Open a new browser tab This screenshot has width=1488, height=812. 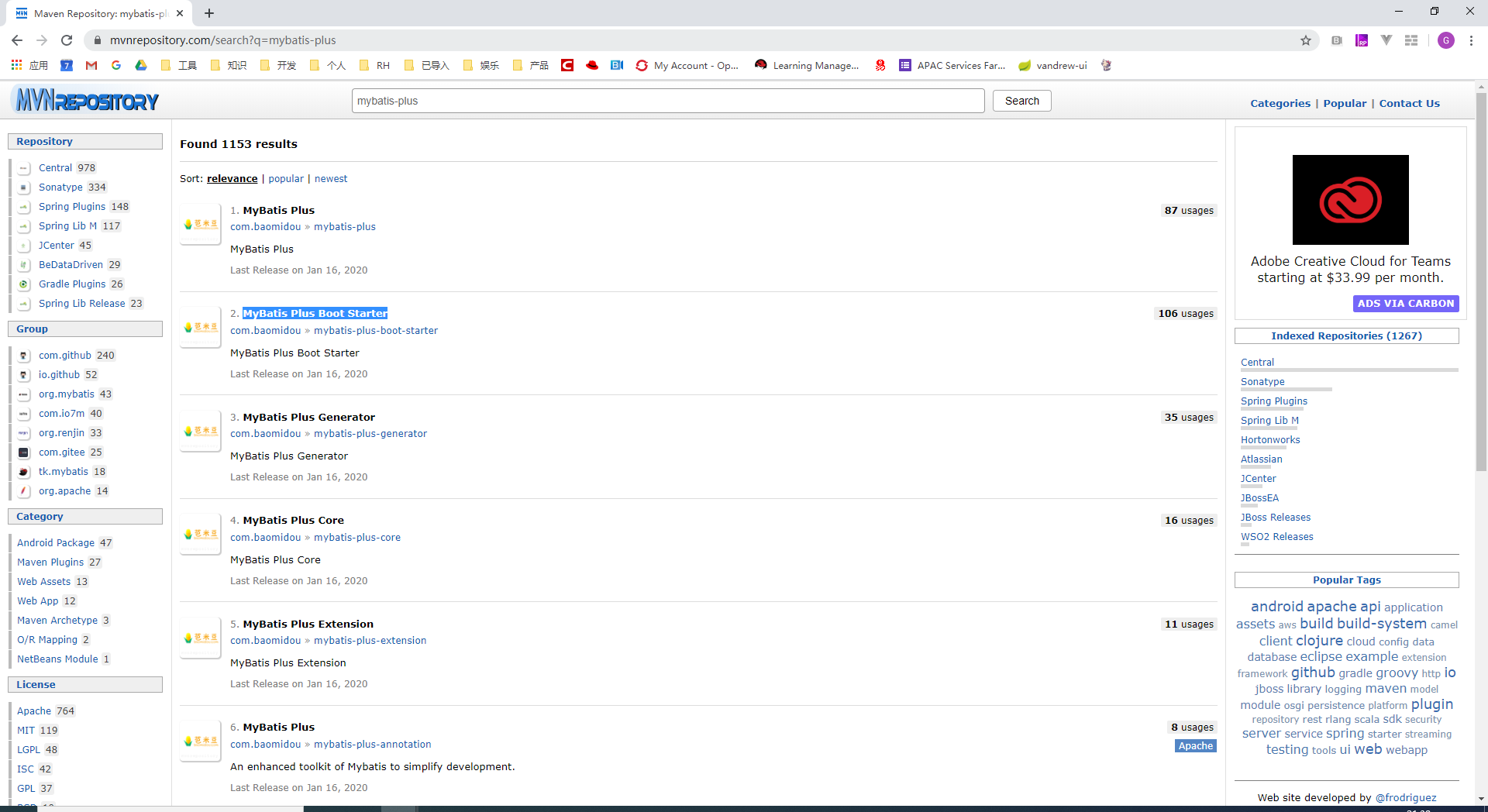pyautogui.click(x=209, y=13)
